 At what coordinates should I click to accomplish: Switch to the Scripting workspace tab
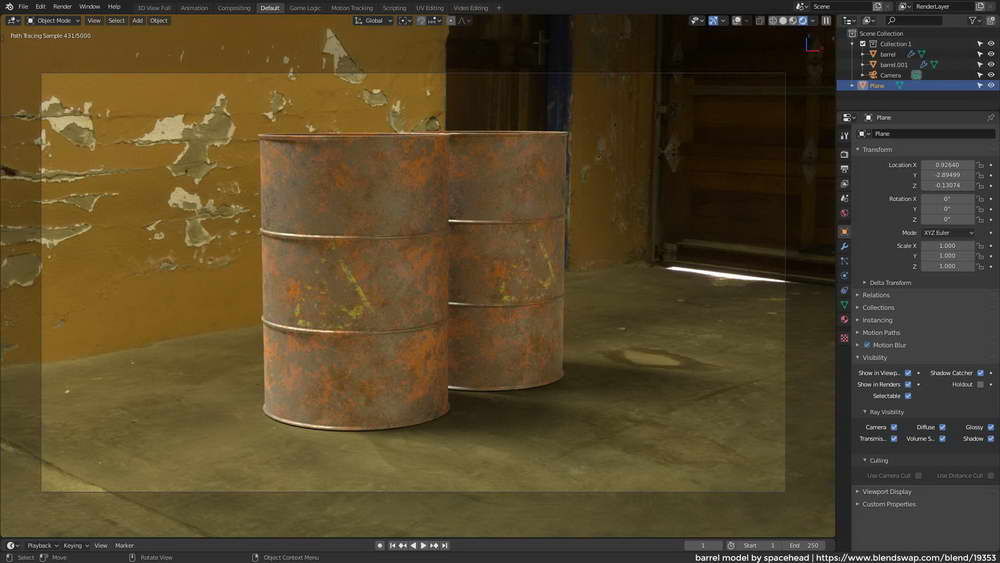[x=394, y=8]
